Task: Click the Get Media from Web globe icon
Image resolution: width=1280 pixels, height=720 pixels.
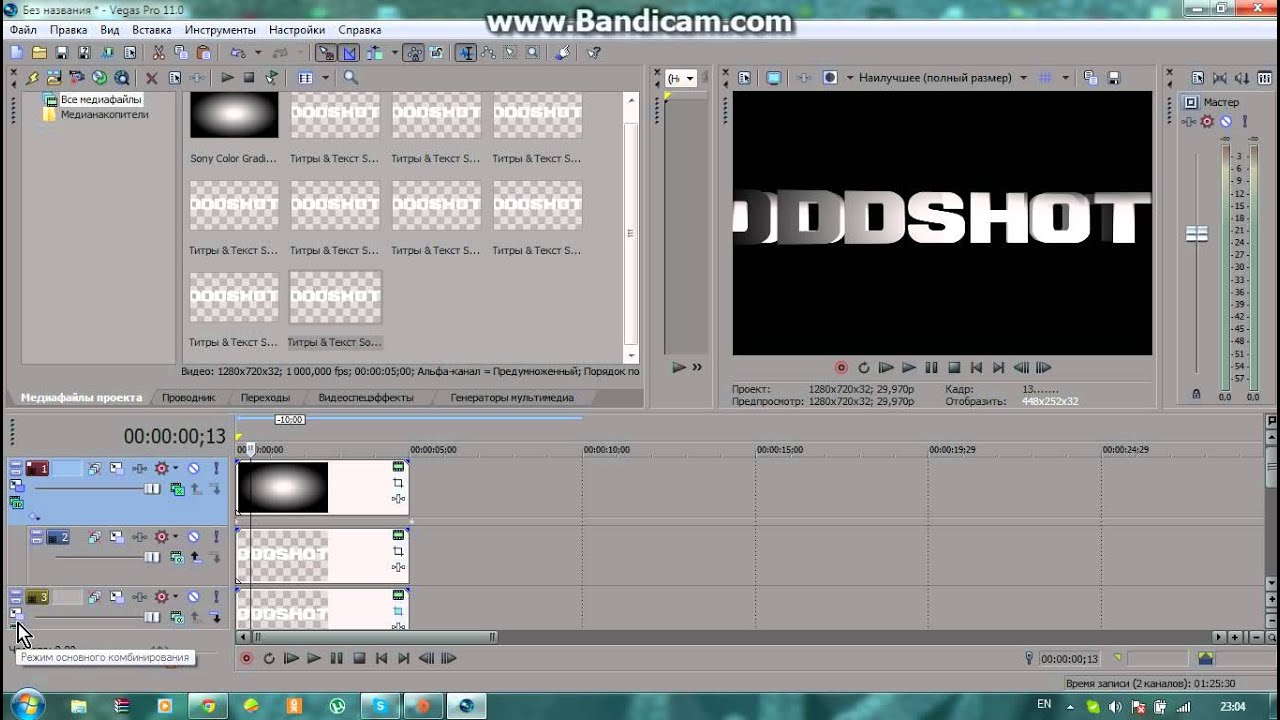Action: point(99,78)
